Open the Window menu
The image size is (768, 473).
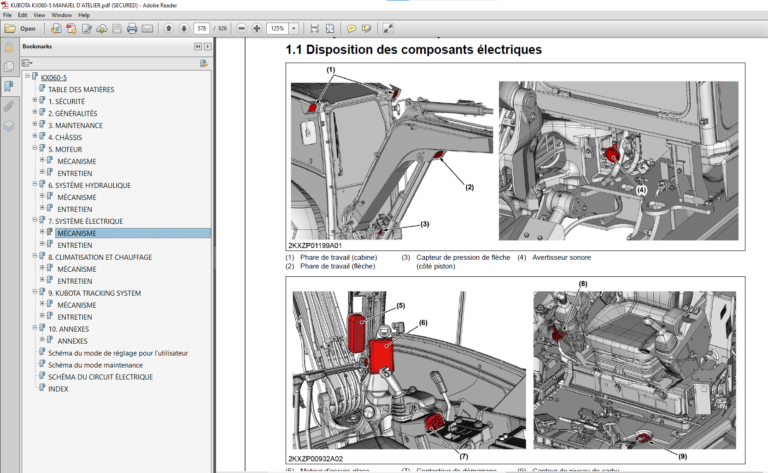click(x=61, y=15)
